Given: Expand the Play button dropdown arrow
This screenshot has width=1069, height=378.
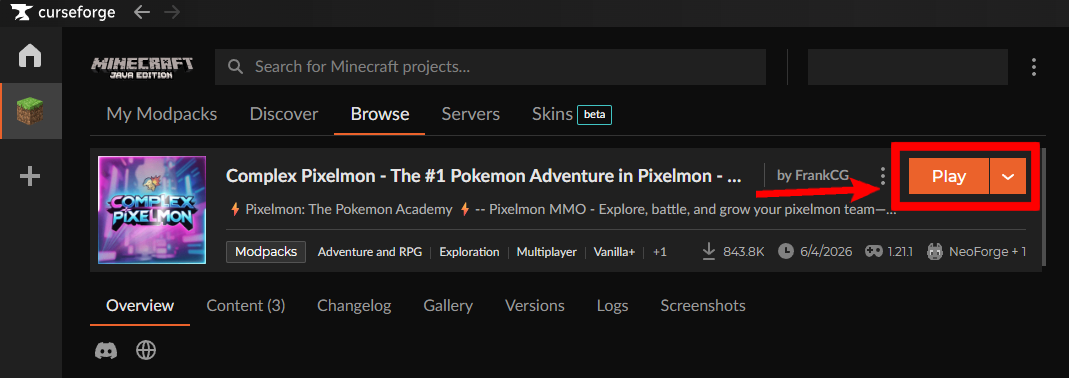Looking at the screenshot, I should [1008, 176].
